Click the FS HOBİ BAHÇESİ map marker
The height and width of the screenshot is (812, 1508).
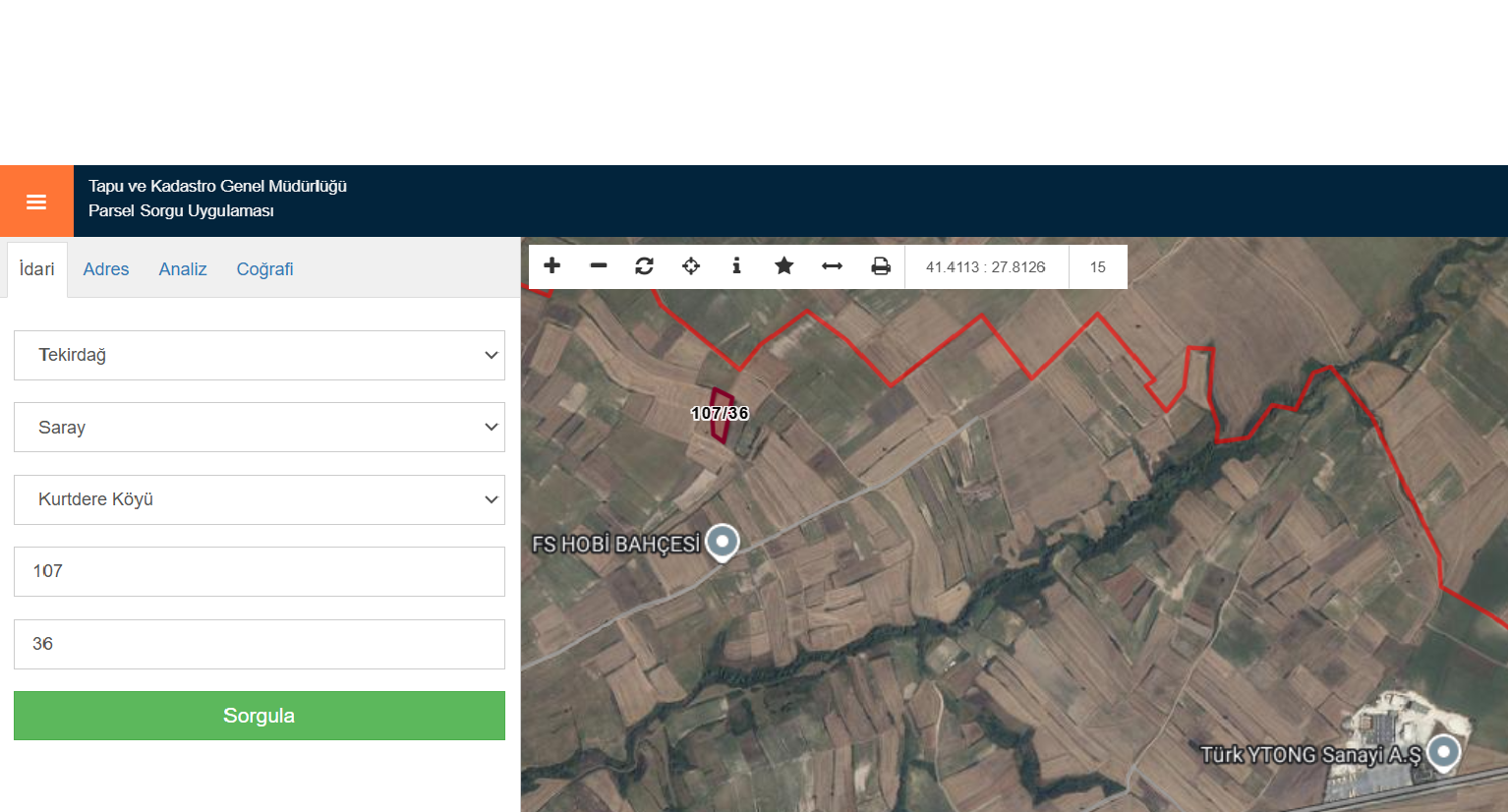click(723, 543)
